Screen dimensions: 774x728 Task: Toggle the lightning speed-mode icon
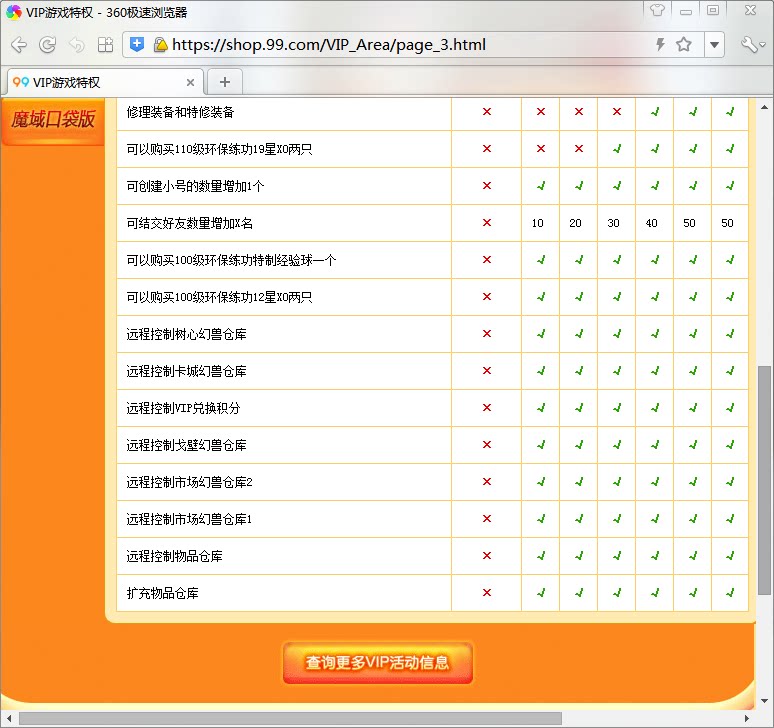pyautogui.click(x=660, y=45)
